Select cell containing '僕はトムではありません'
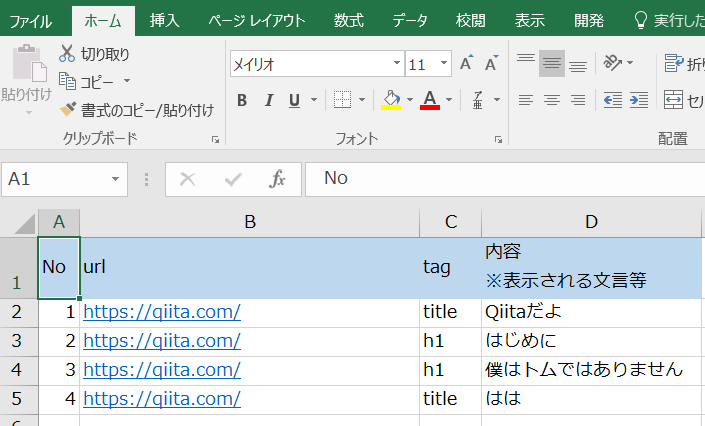The height and width of the screenshot is (426, 705). point(591,370)
